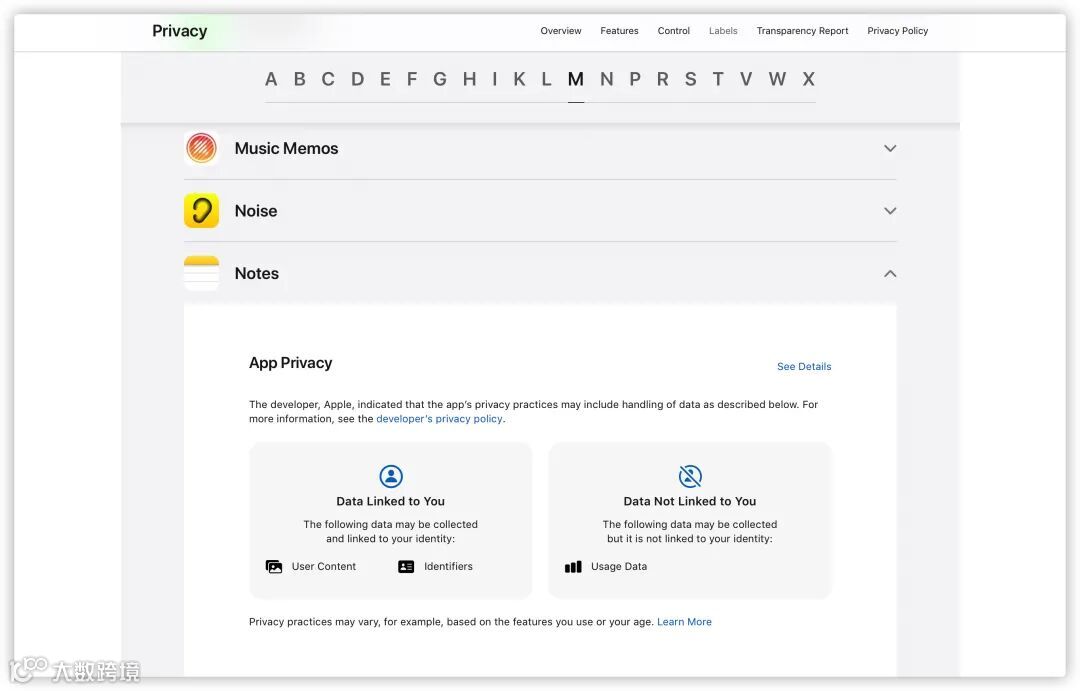1080x691 pixels.
Task: Open the Transparency Report nav item
Action: click(x=802, y=31)
